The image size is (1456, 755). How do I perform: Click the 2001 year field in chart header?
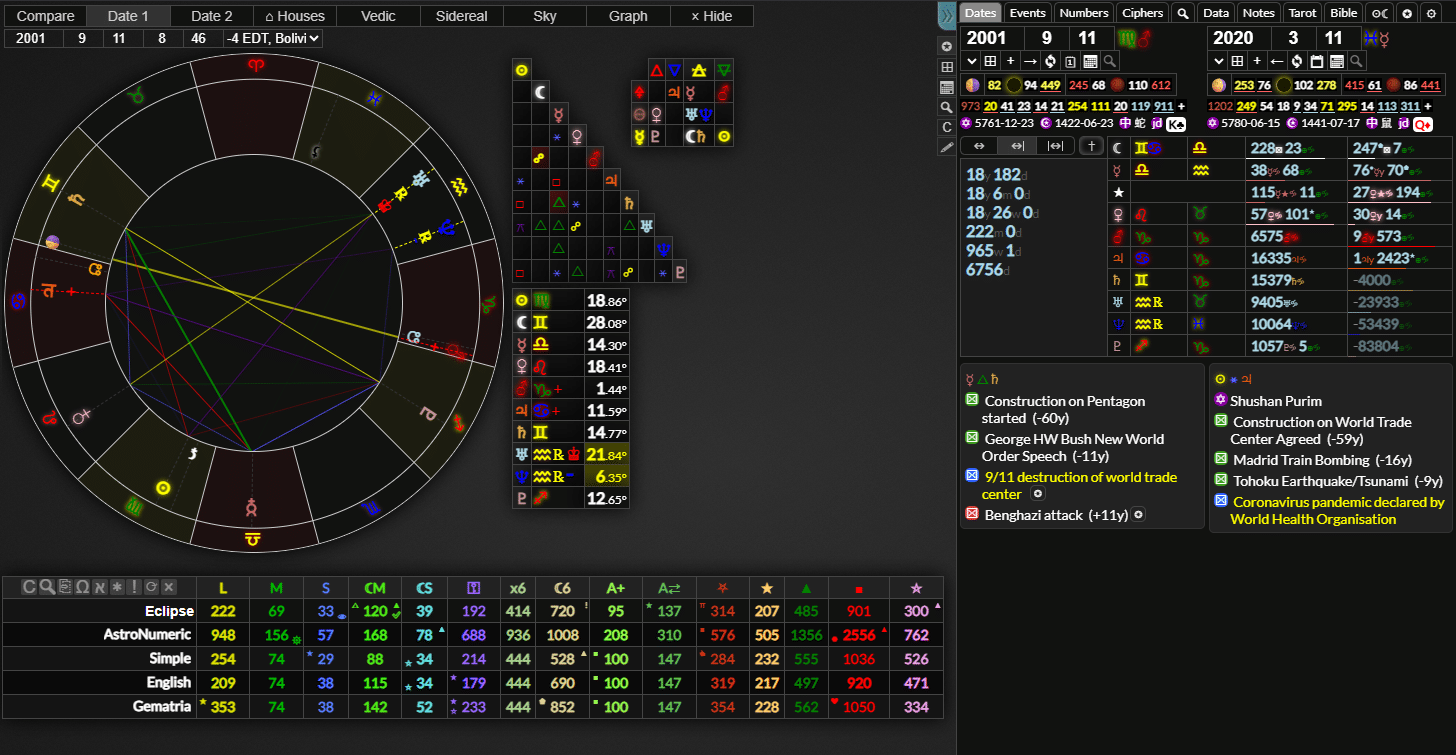pyautogui.click(x=34, y=38)
